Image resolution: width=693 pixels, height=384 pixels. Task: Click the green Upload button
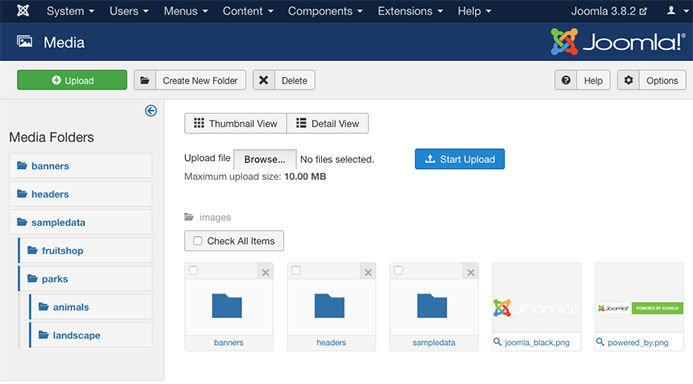(72, 80)
